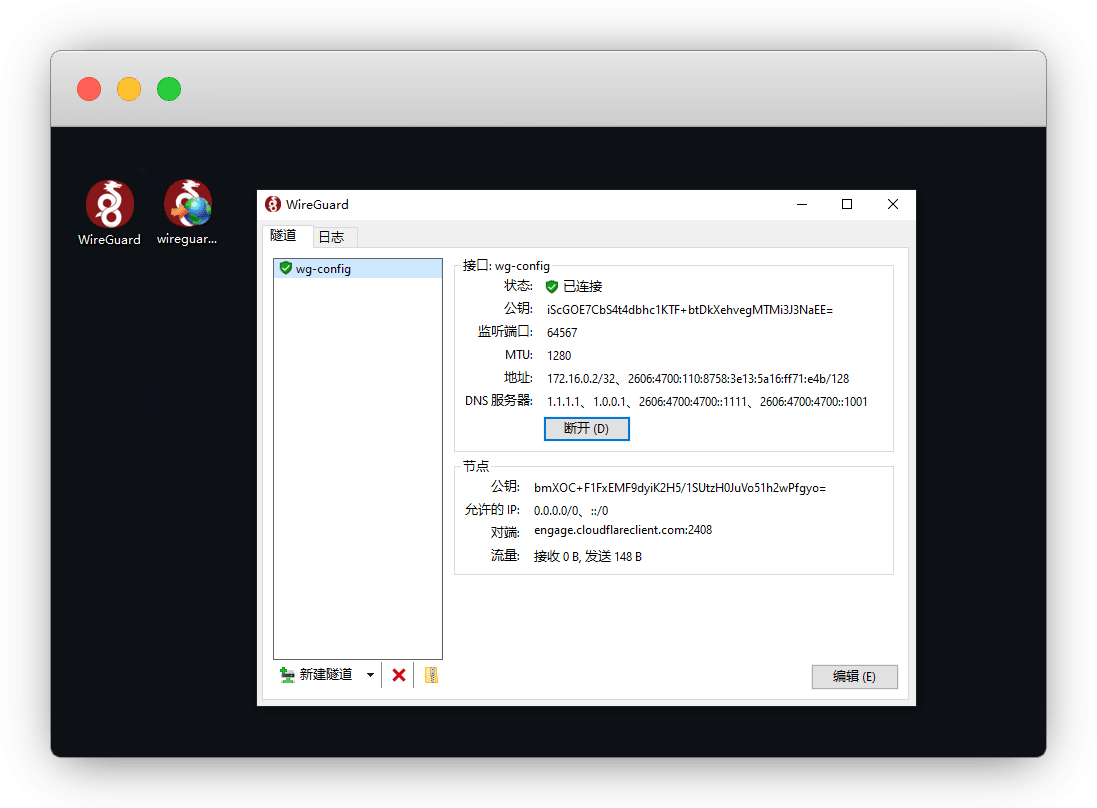Click the add tunnel icon beside 新建隧道
The width and height of the screenshot is (1097, 808).
(x=287, y=675)
